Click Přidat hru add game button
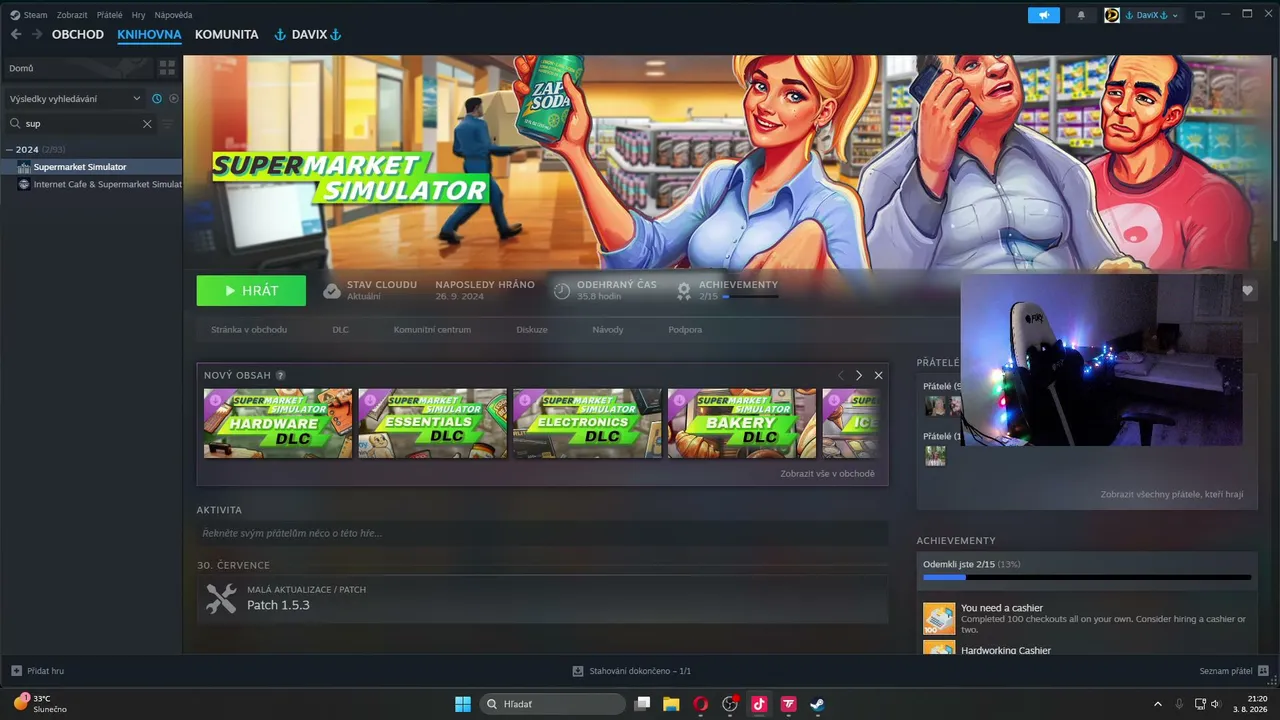1280x720 pixels. [38, 671]
